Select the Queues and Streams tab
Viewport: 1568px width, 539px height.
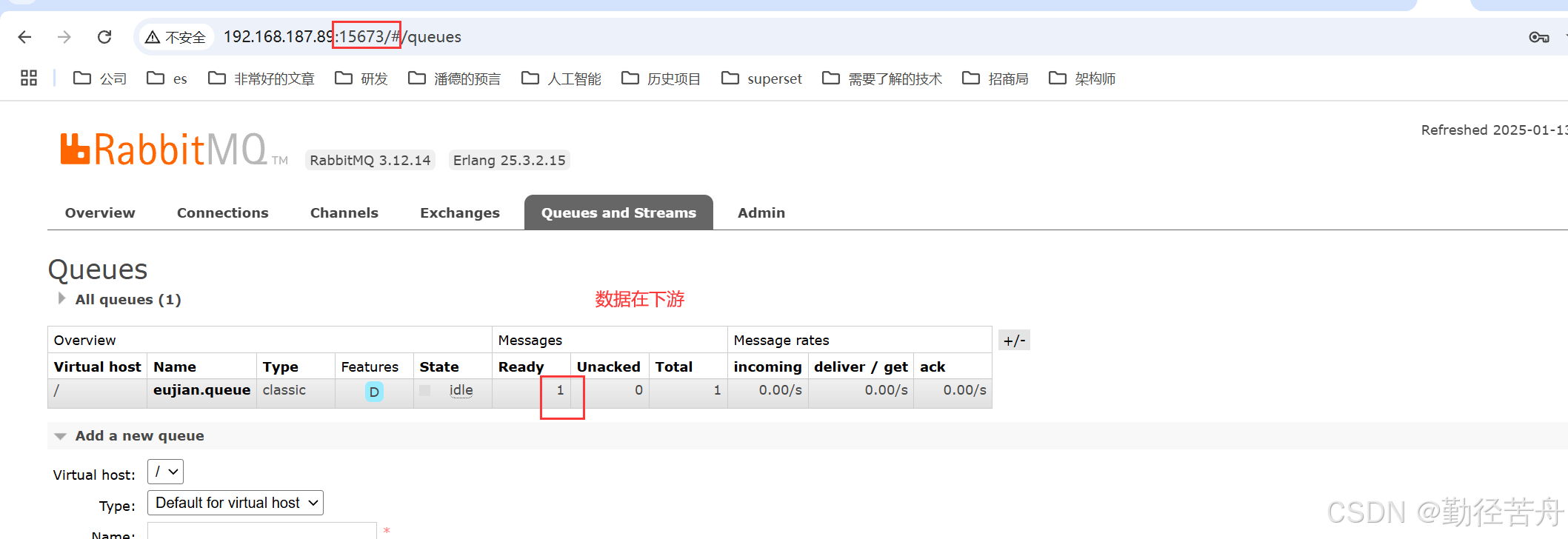click(618, 212)
